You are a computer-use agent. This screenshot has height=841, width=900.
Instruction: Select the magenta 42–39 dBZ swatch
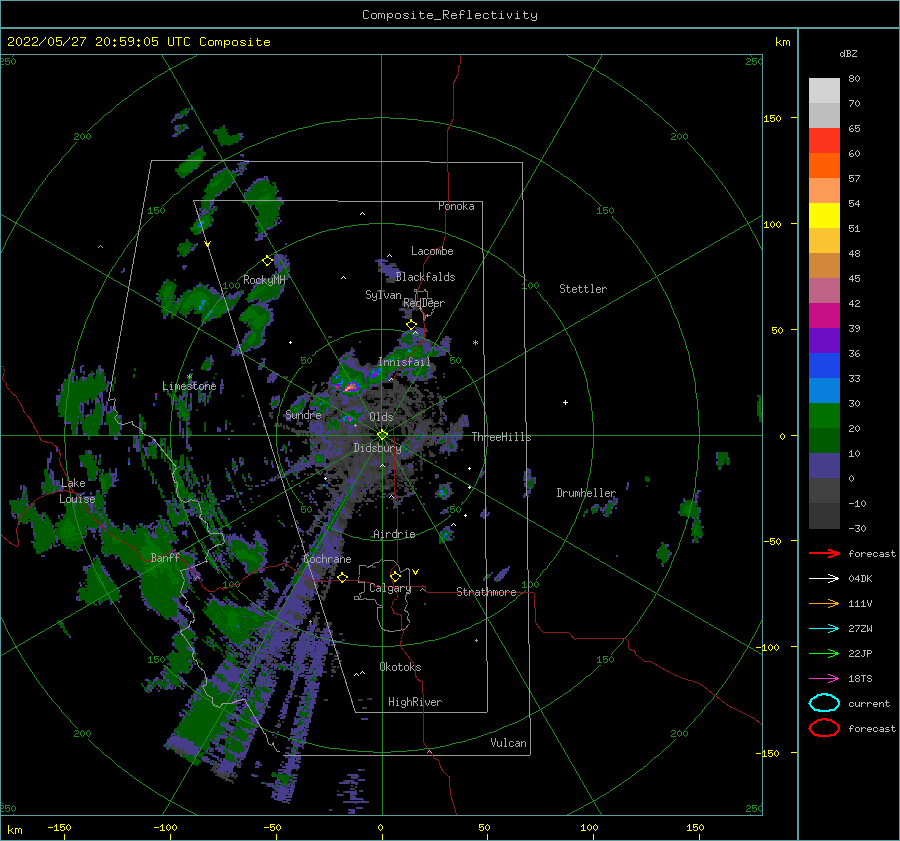(x=824, y=316)
